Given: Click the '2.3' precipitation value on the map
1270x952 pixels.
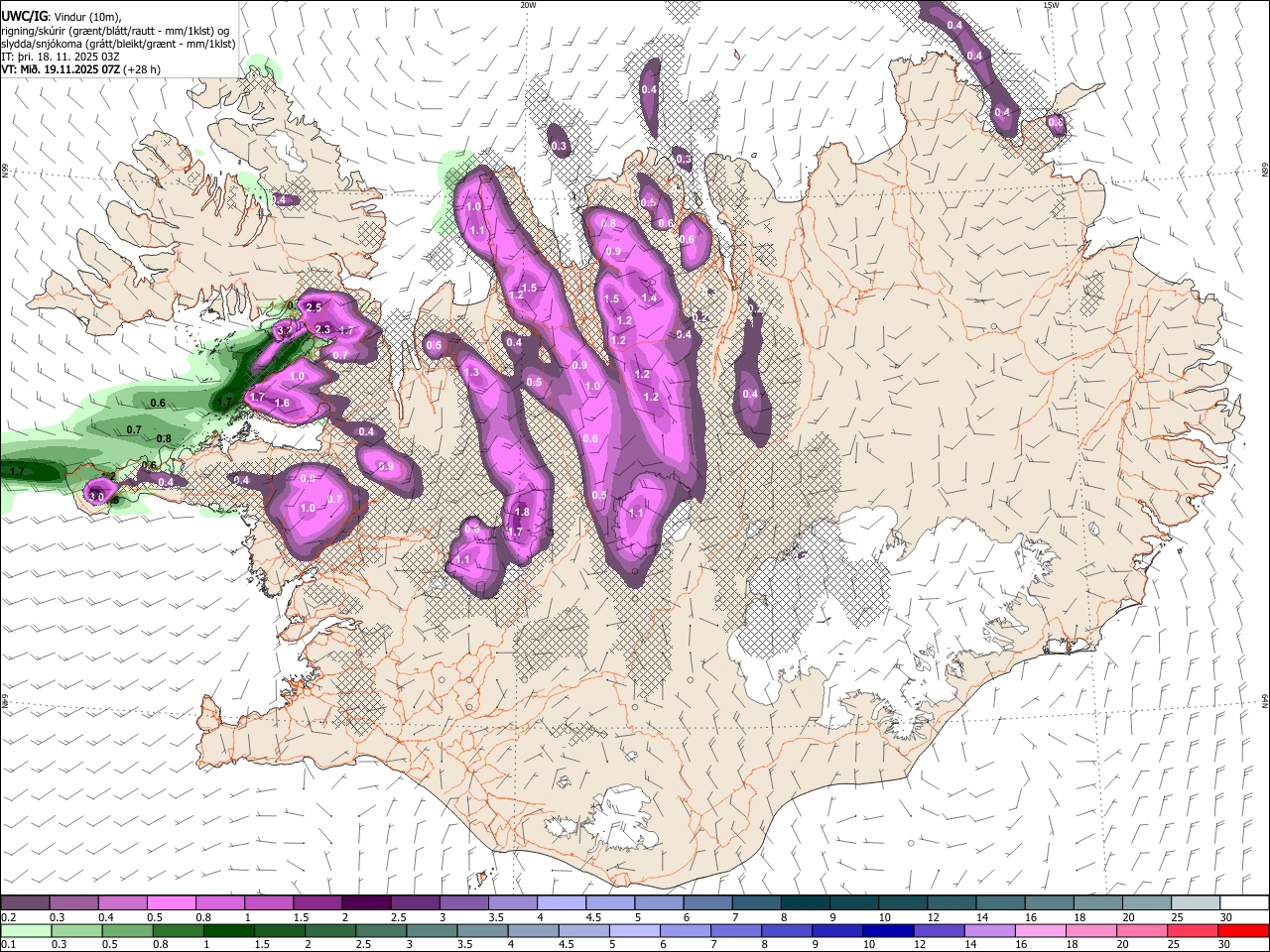Looking at the screenshot, I should [322, 329].
